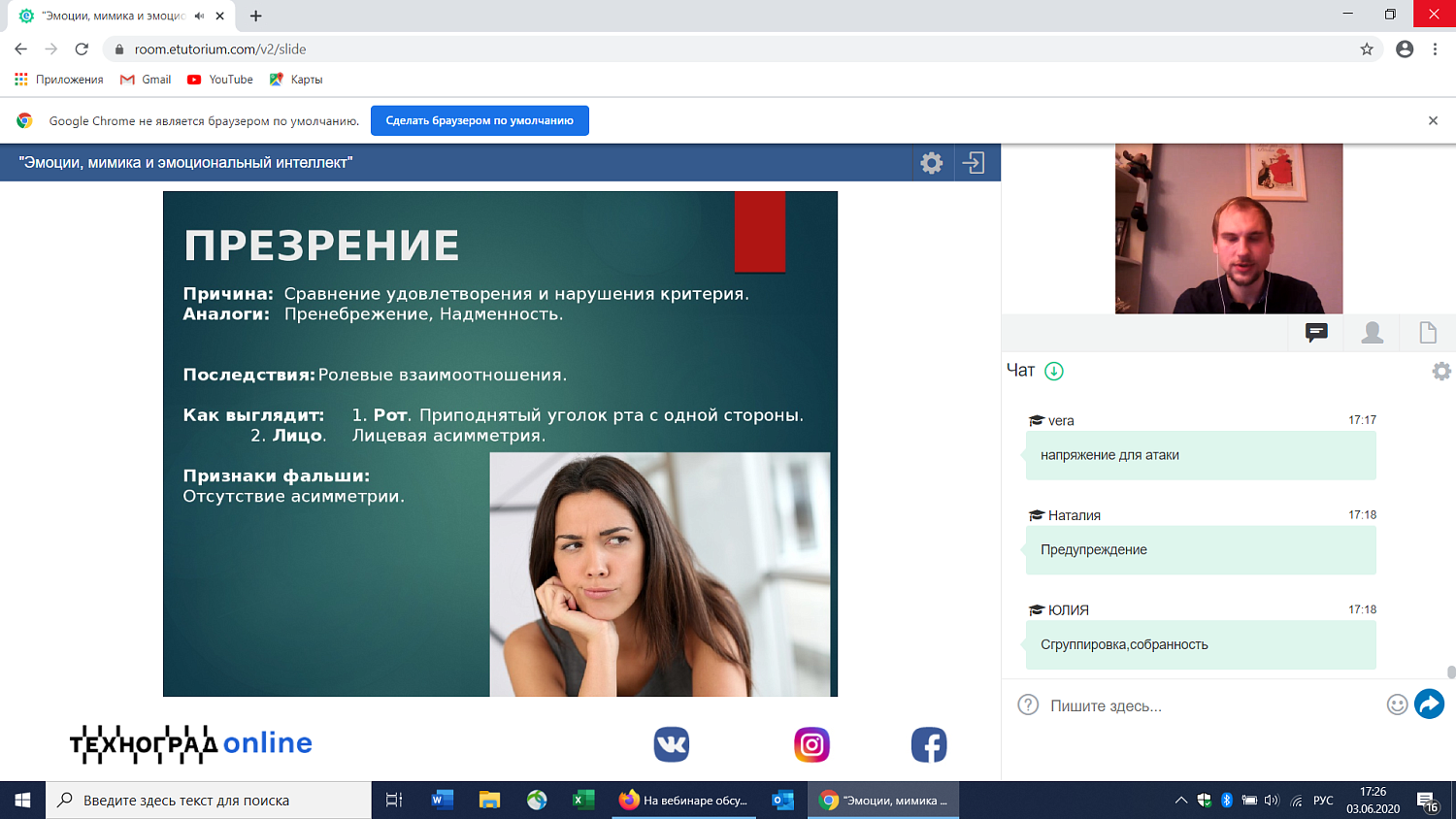Click the exit room icon
Viewport: 1456px width, 819px height.
(x=974, y=163)
